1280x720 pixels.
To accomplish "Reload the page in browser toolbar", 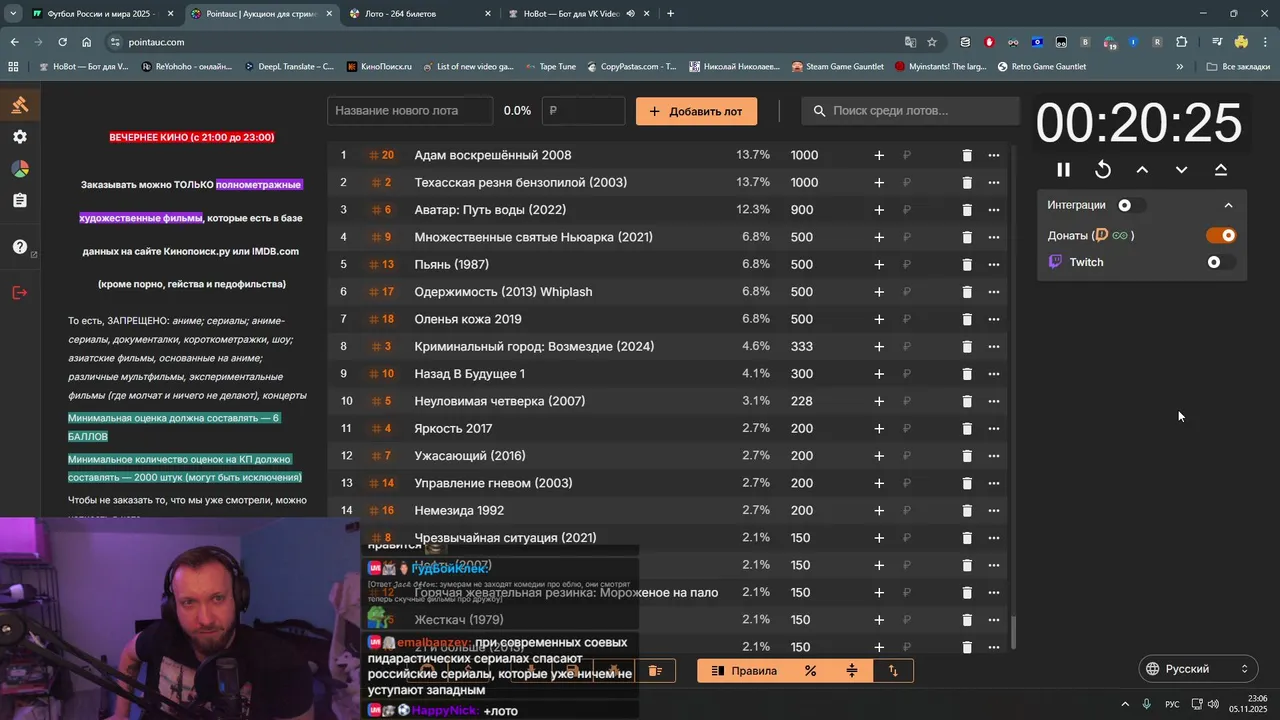I will [62, 42].
